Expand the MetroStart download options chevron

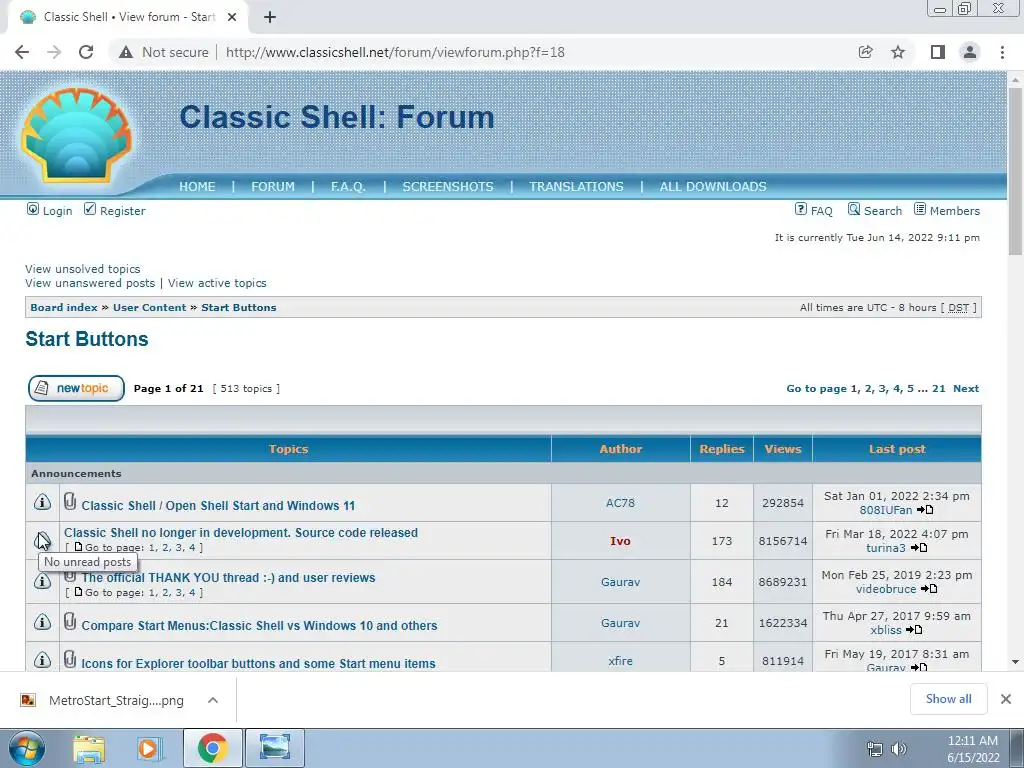click(213, 700)
